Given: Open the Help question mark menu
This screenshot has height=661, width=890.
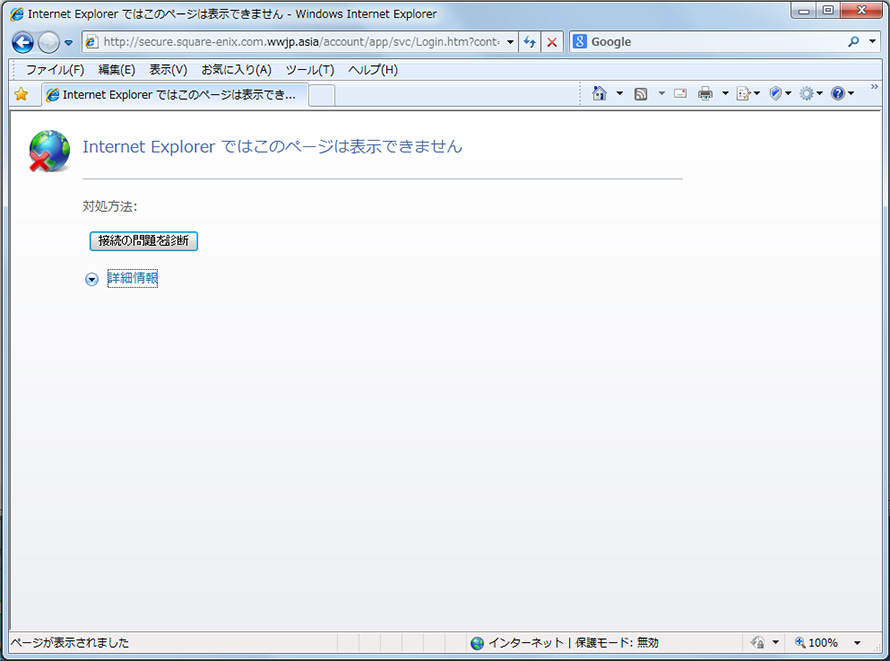Looking at the screenshot, I should tap(842, 94).
